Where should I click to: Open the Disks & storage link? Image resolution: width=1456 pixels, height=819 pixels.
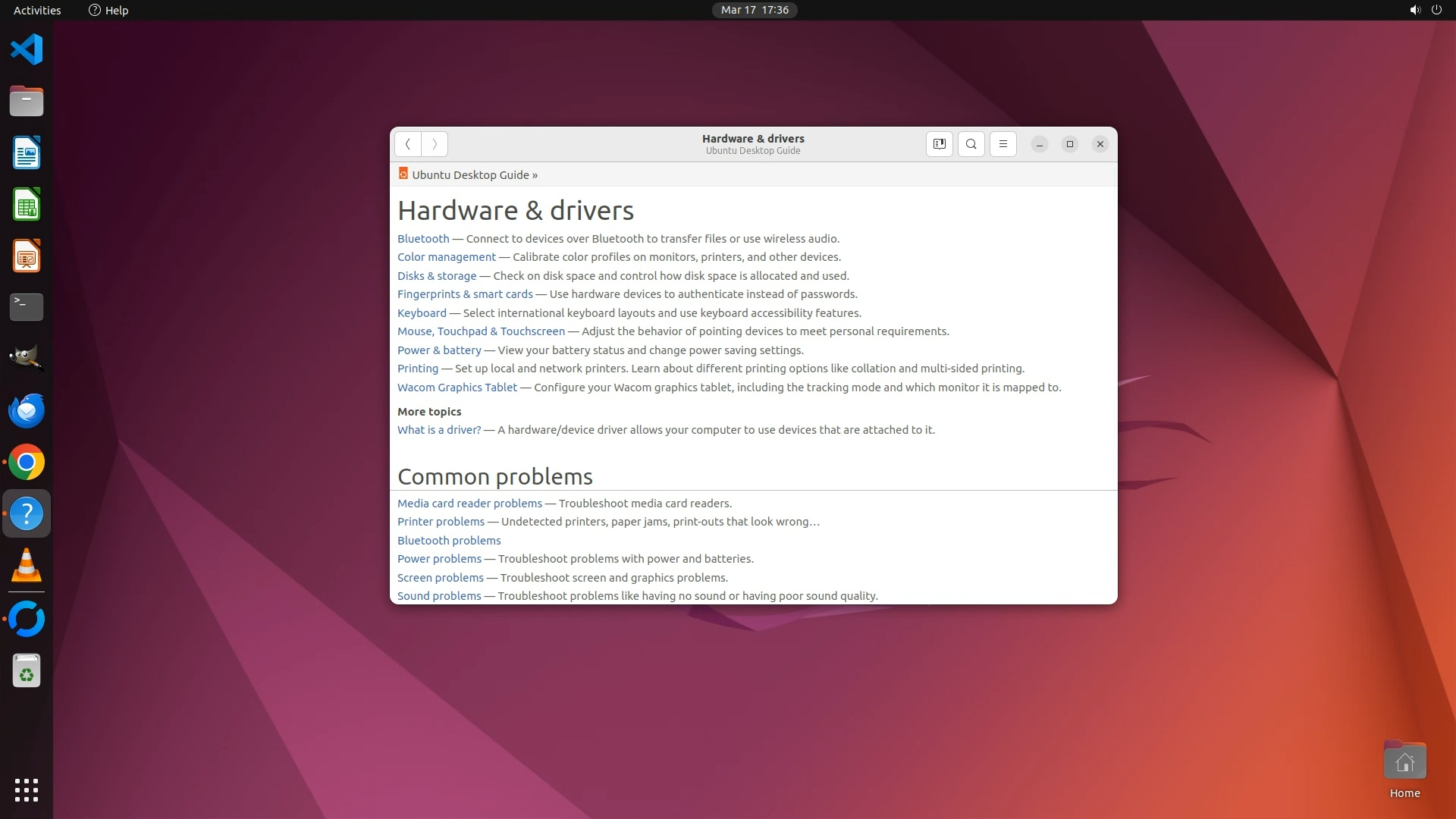point(437,276)
